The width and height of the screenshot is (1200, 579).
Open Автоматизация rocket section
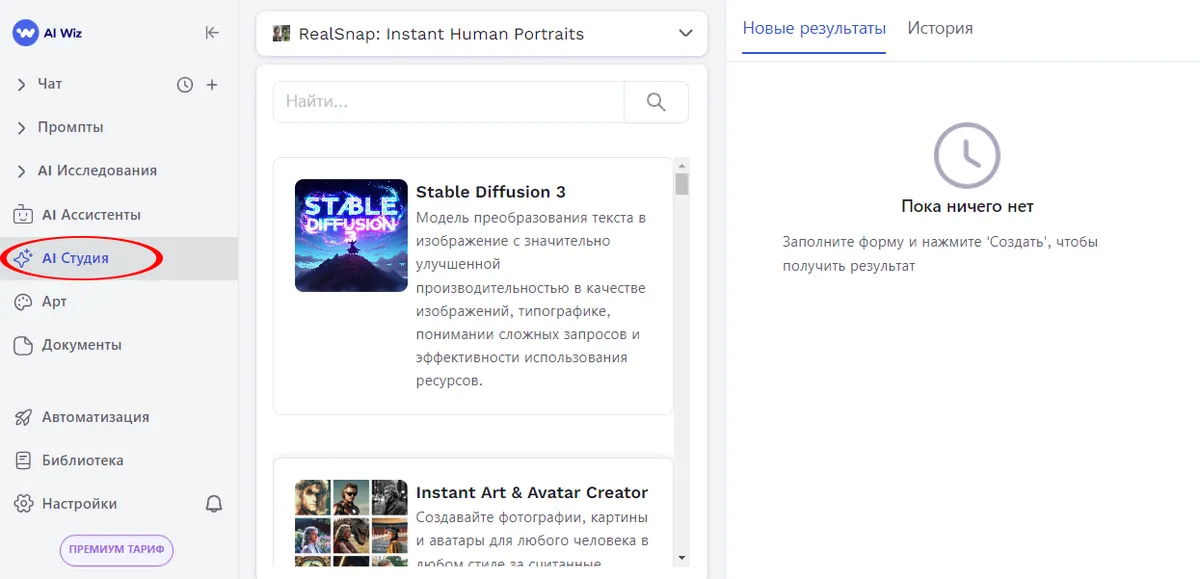pos(95,417)
